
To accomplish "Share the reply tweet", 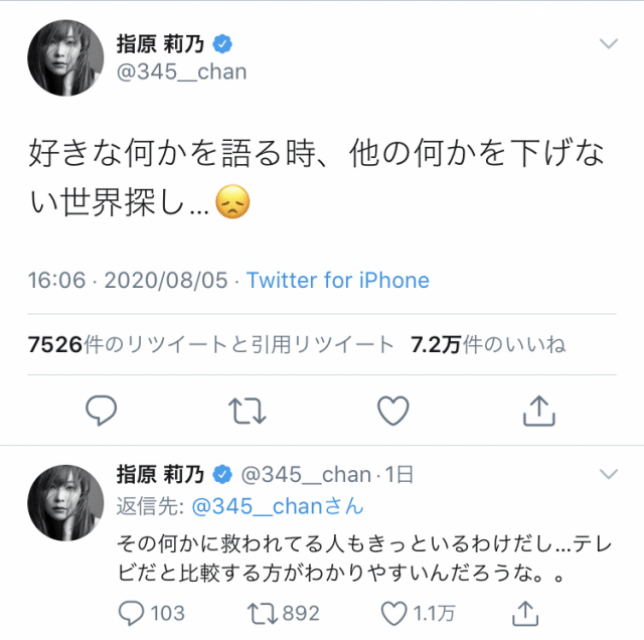I will 525,613.
